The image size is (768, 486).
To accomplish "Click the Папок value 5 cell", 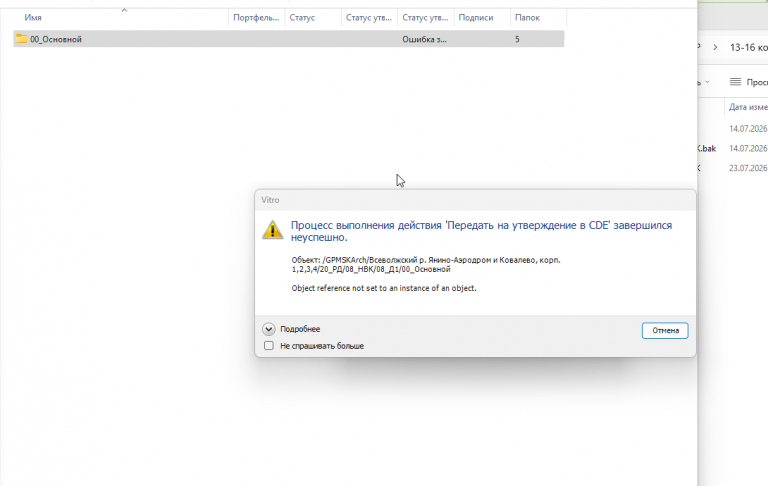I will point(517,39).
